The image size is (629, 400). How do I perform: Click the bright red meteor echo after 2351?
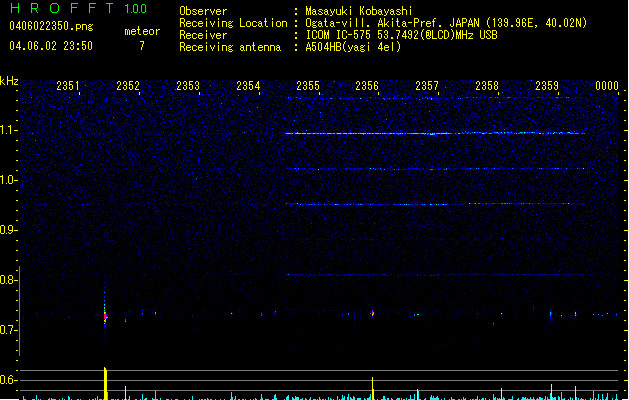click(105, 316)
